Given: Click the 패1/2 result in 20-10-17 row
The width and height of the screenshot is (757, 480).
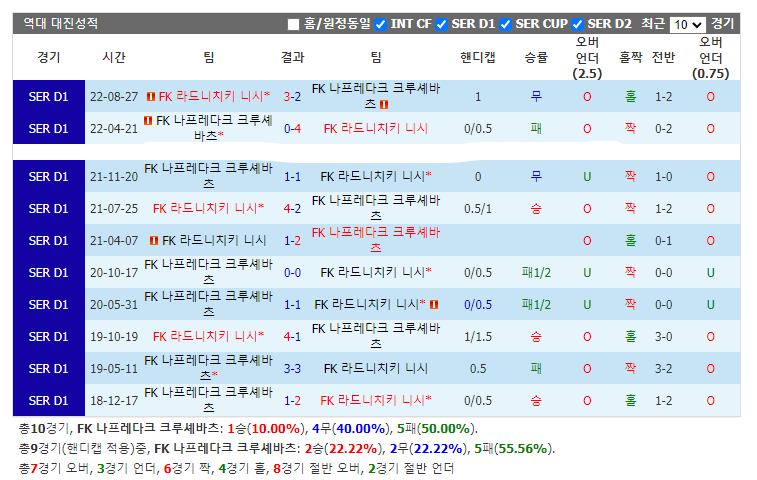Looking at the screenshot, I should 536,272.
